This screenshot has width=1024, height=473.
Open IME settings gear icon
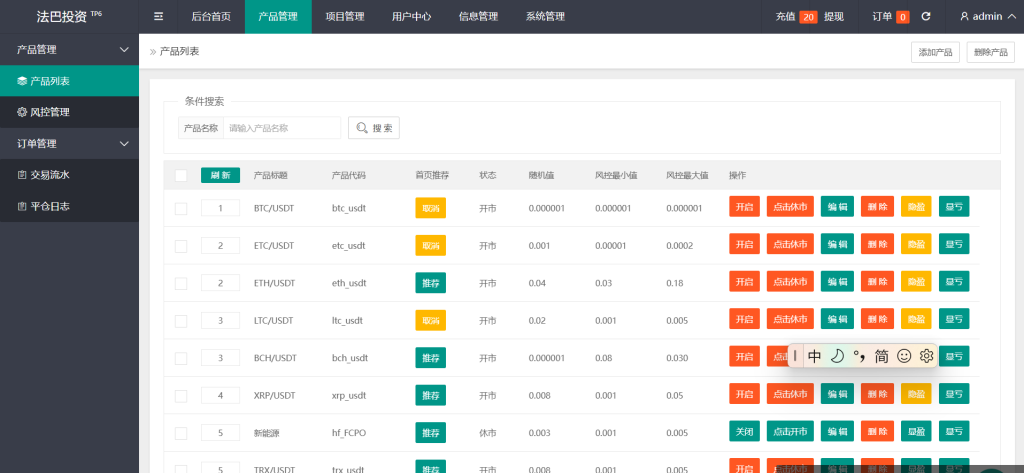927,356
